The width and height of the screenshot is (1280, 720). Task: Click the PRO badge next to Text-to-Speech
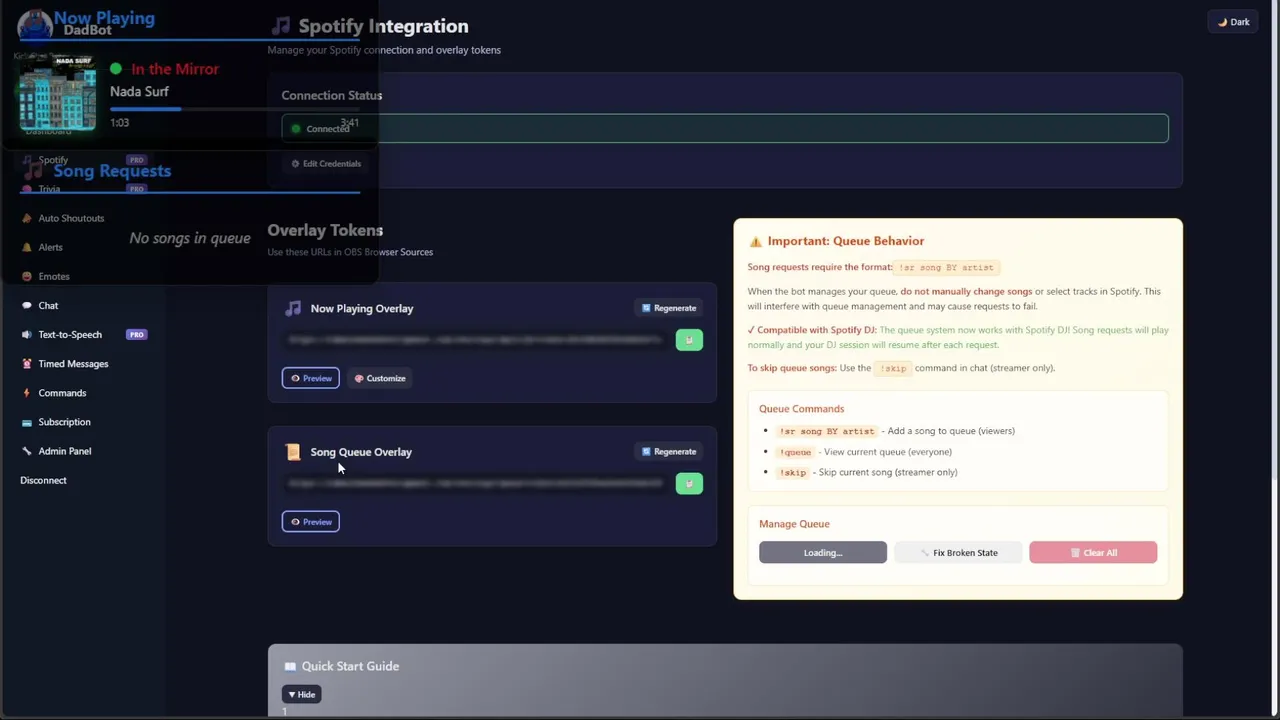(136, 334)
